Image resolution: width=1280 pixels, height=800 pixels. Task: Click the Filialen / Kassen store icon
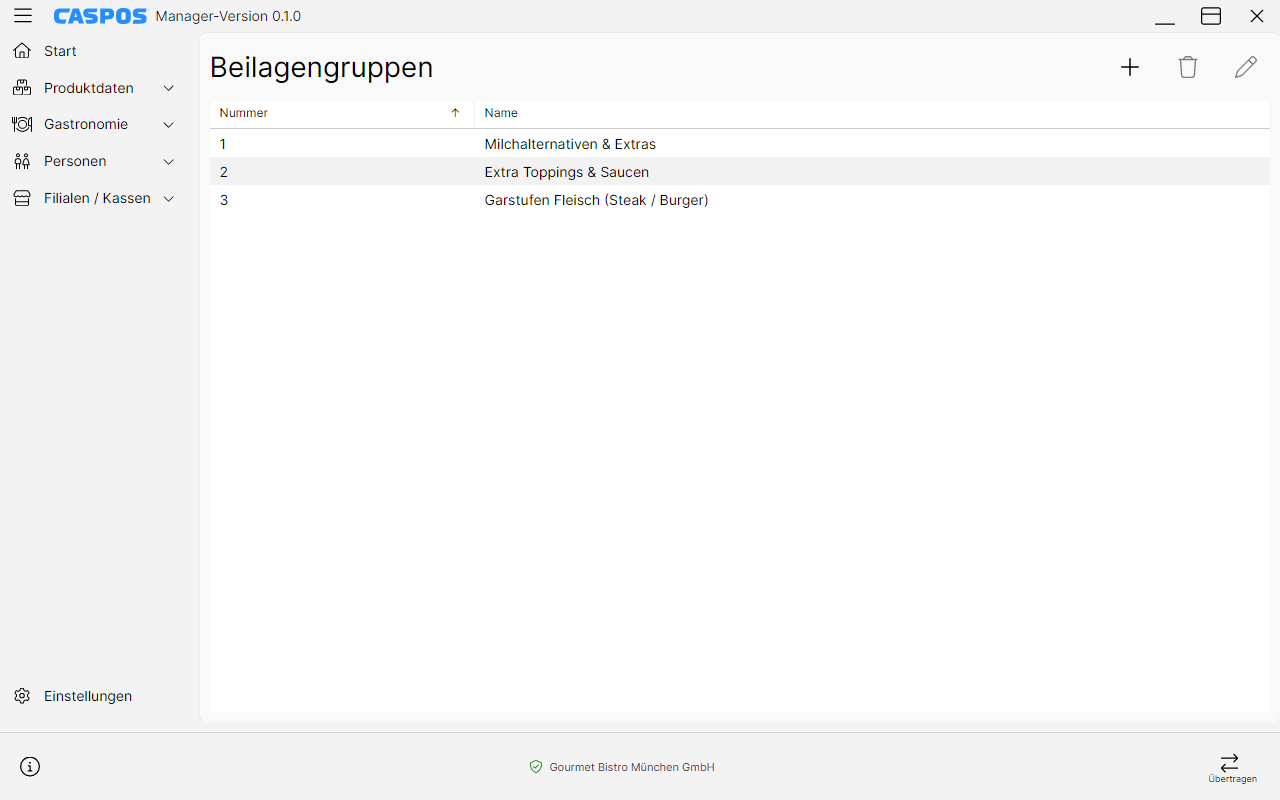(22, 198)
